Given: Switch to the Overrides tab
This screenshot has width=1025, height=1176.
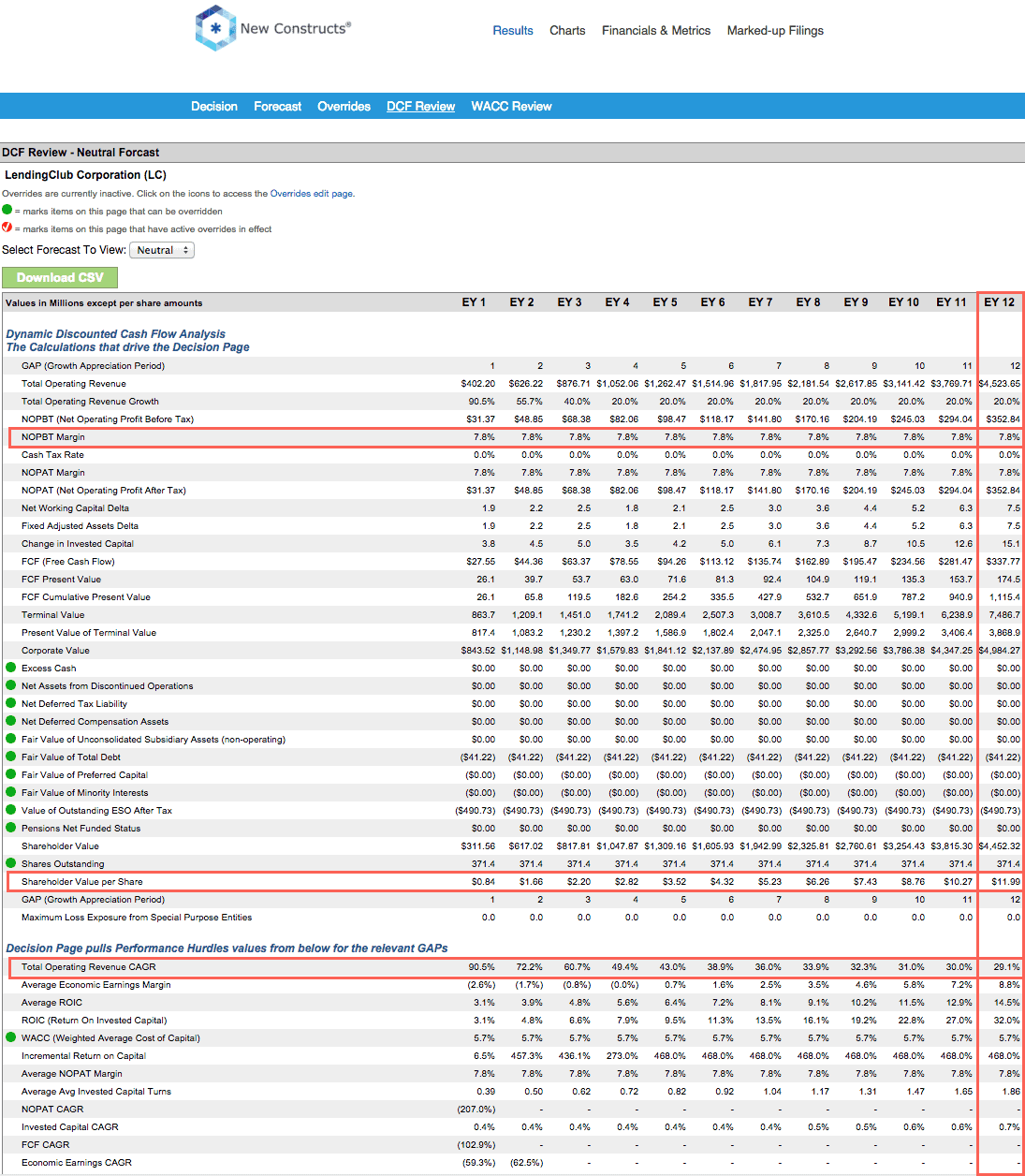Looking at the screenshot, I should [x=344, y=107].
